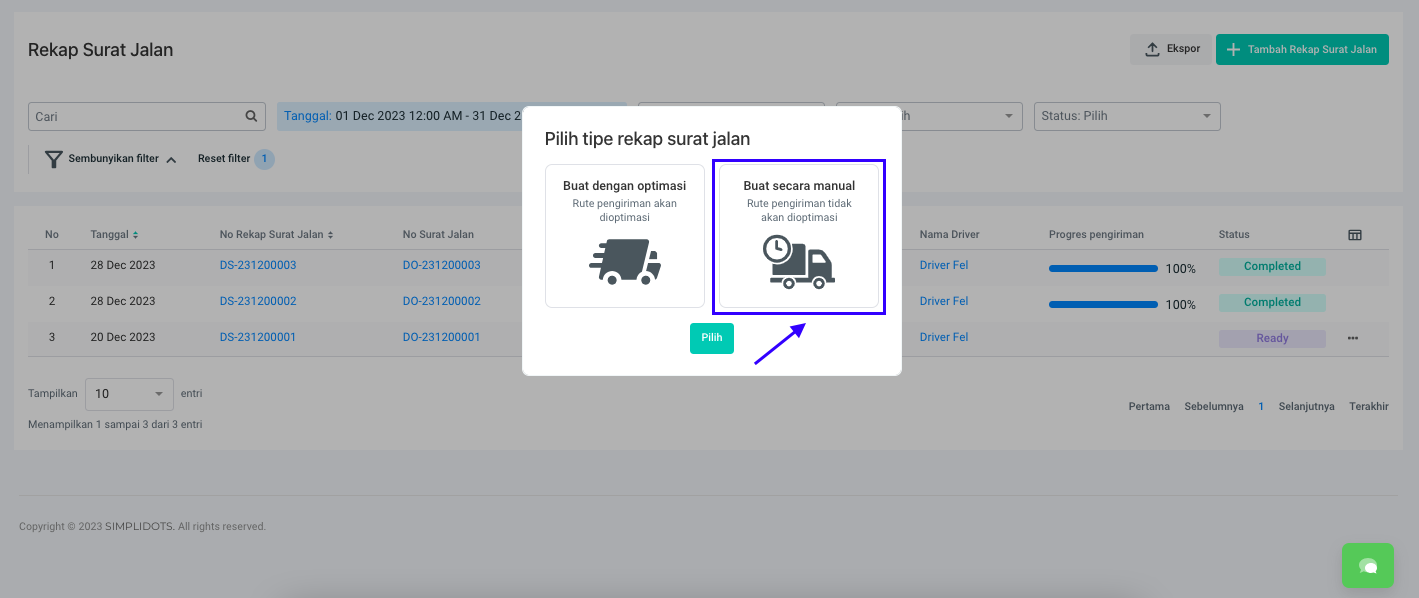Viewport: 1419px width, 598px height.
Task: Focus the Cari search field
Action: pyautogui.click(x=135, y=116)
